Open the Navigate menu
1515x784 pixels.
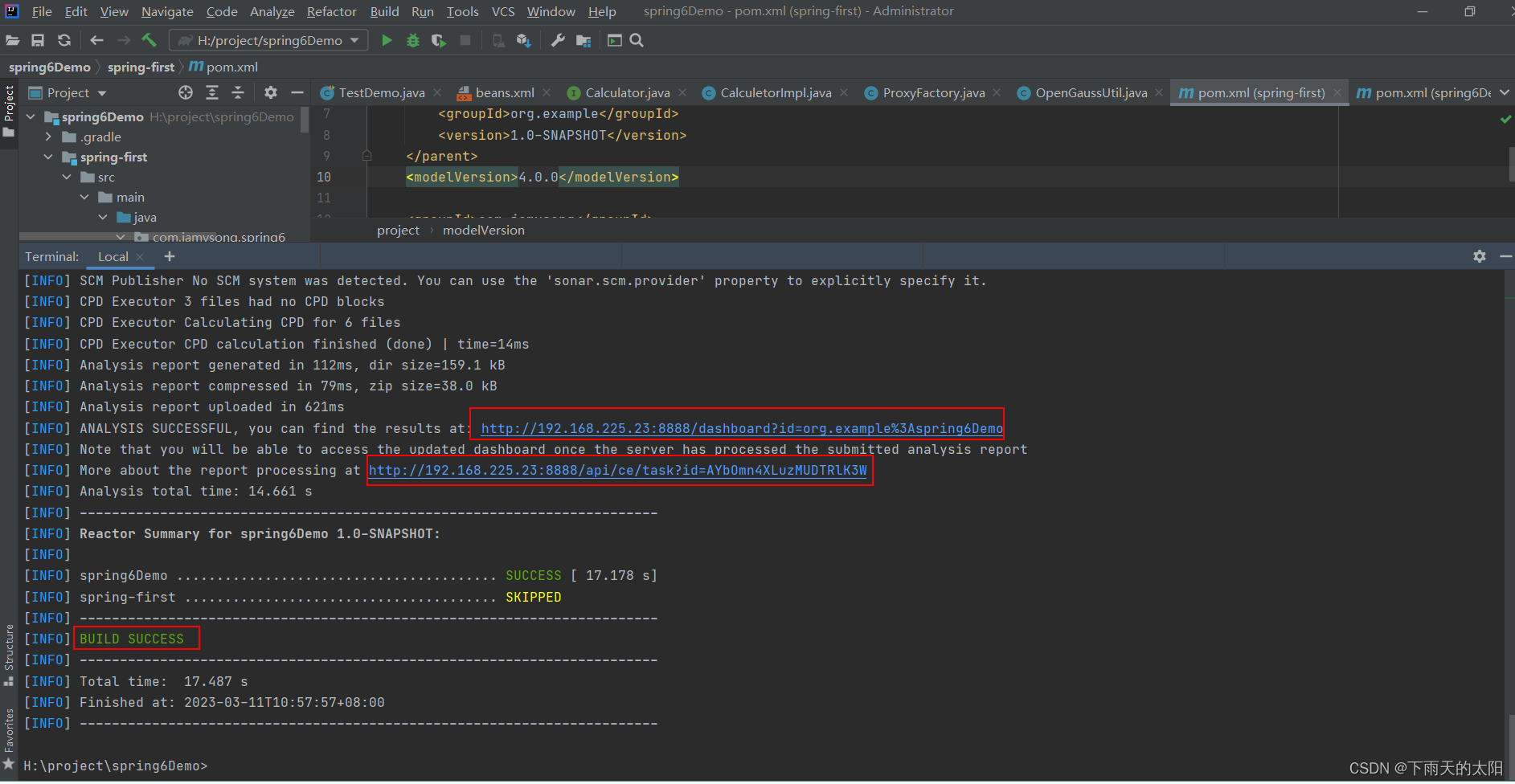point(167,11)
